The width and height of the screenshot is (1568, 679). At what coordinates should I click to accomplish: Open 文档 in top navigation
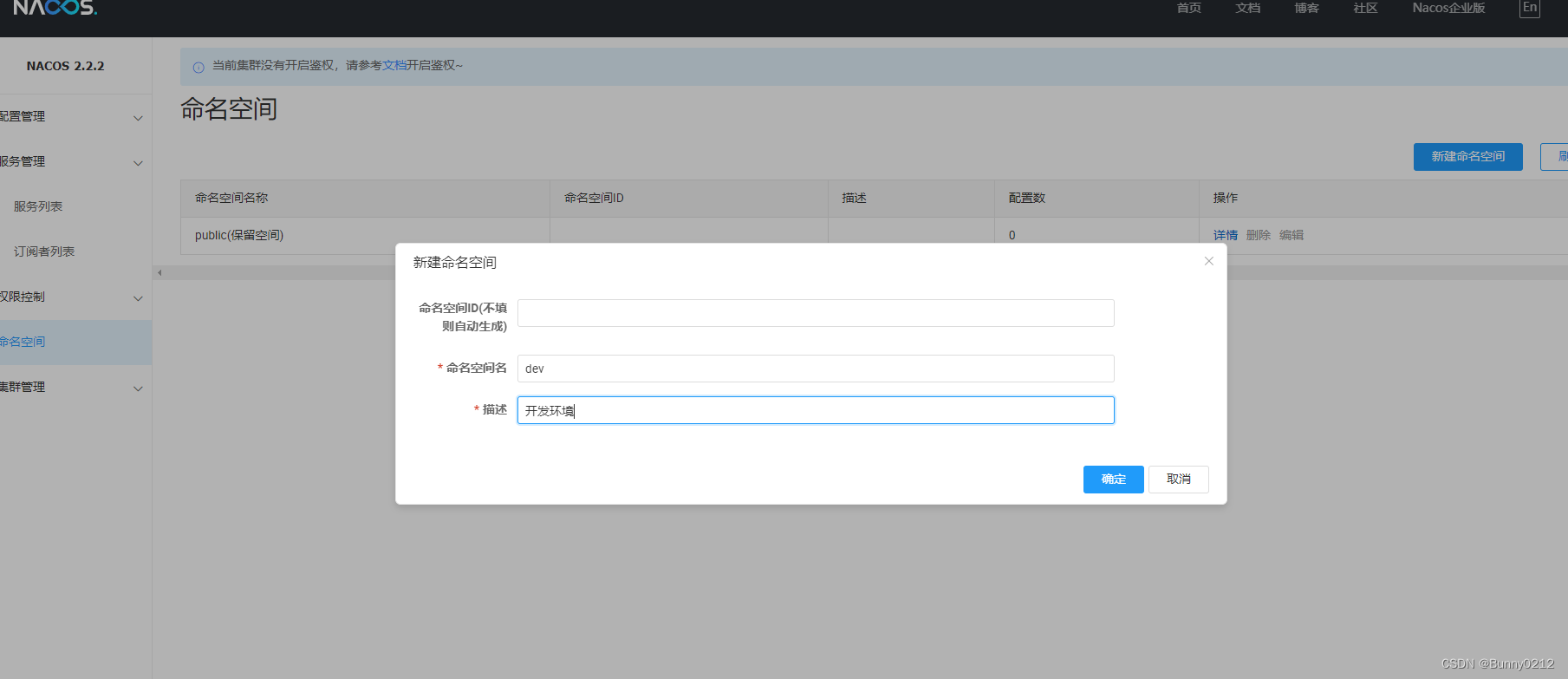coord(1247,8)
